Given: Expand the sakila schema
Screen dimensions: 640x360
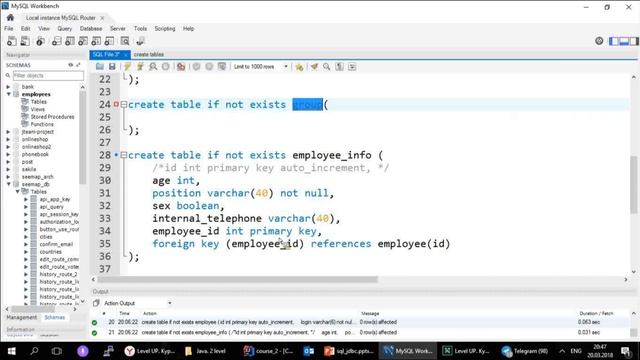Looking at the screenshot, I should pyautogui.click(x=8, y=169).
